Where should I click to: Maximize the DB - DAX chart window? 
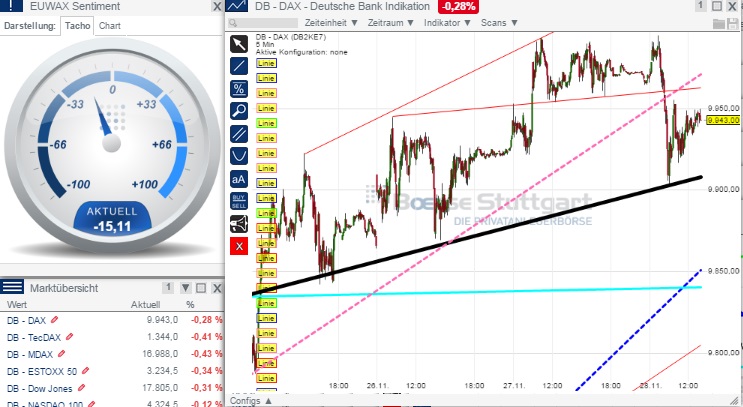[717, 6]
